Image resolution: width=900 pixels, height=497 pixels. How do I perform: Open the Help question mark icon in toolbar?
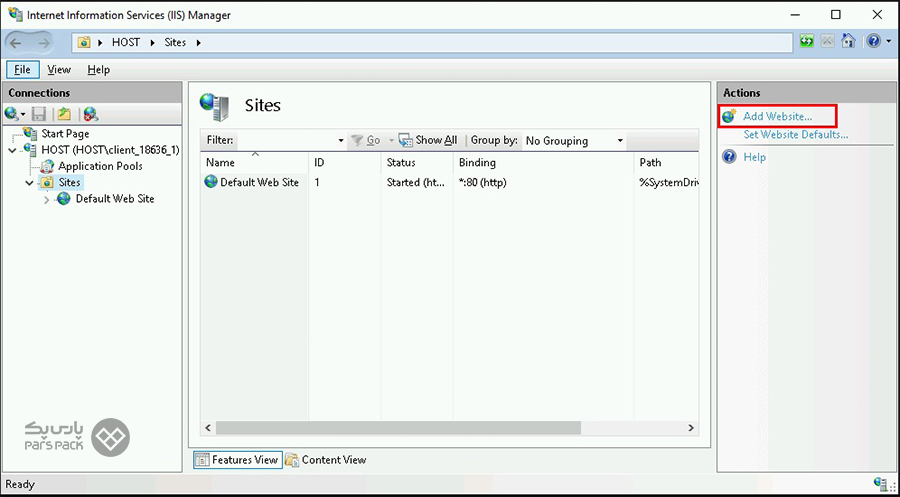click(x=873, y=42)
